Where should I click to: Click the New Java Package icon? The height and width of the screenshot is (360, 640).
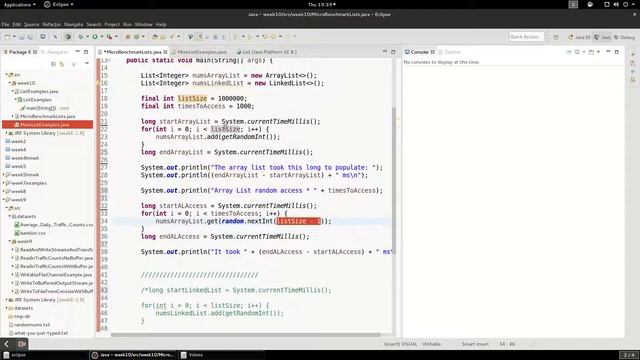pos(127,37)
